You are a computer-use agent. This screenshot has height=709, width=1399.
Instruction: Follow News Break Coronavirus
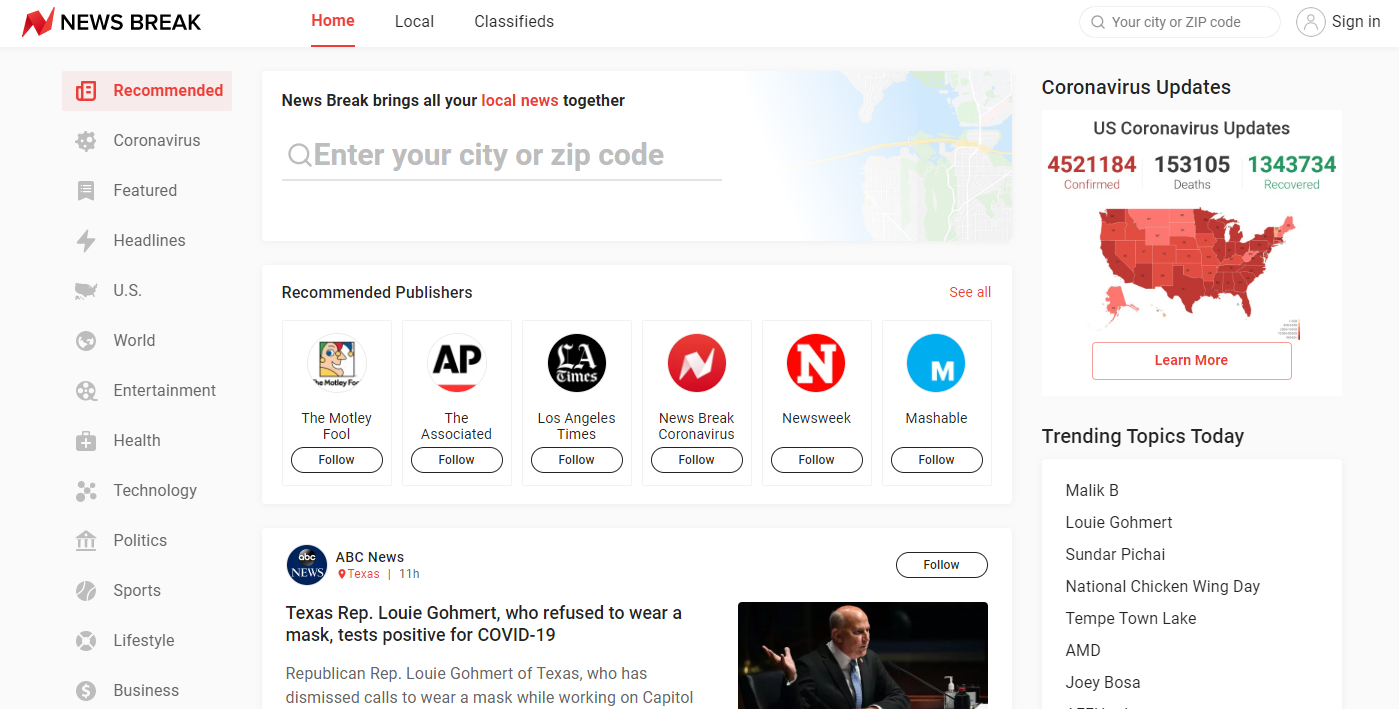pos(697,460)
